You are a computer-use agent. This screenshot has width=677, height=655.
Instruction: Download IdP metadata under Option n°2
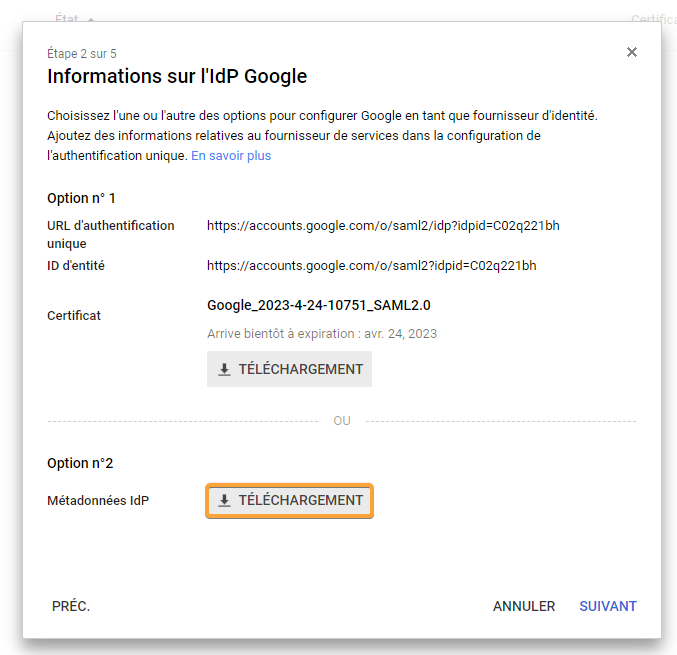pos(289,500)
